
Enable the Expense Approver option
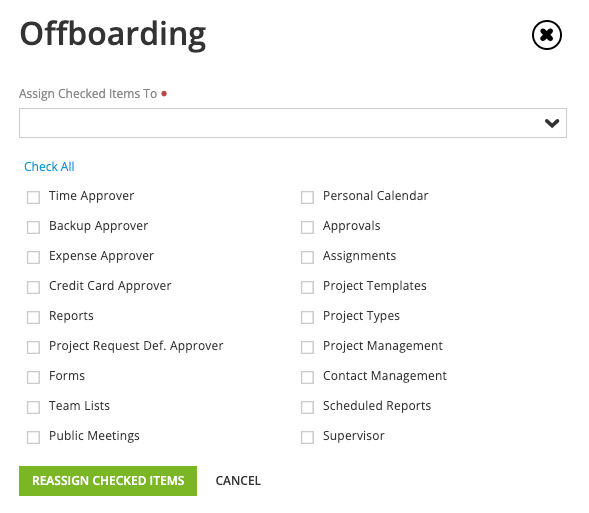[33, 257]
